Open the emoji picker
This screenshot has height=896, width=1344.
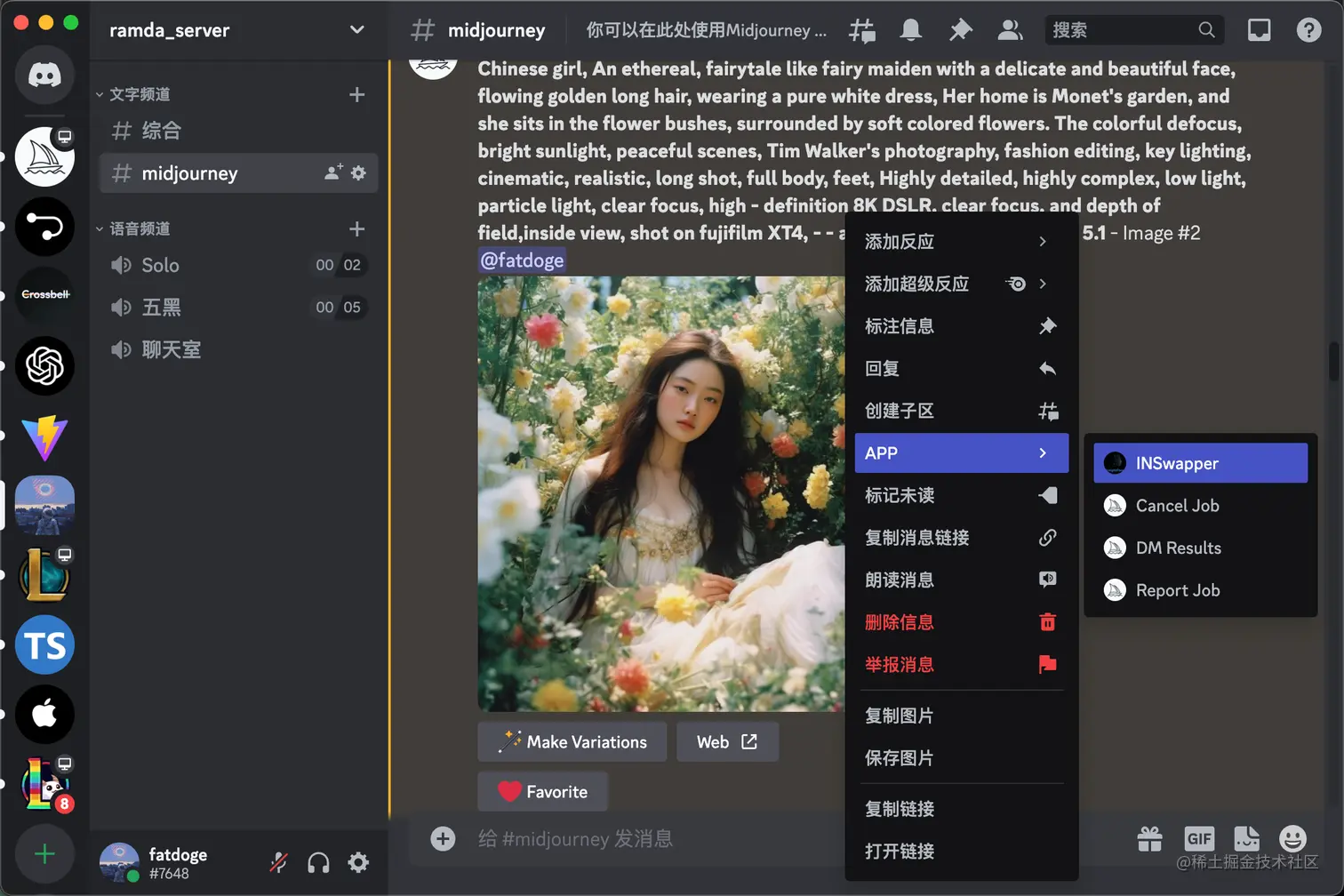pos(1292,838)
